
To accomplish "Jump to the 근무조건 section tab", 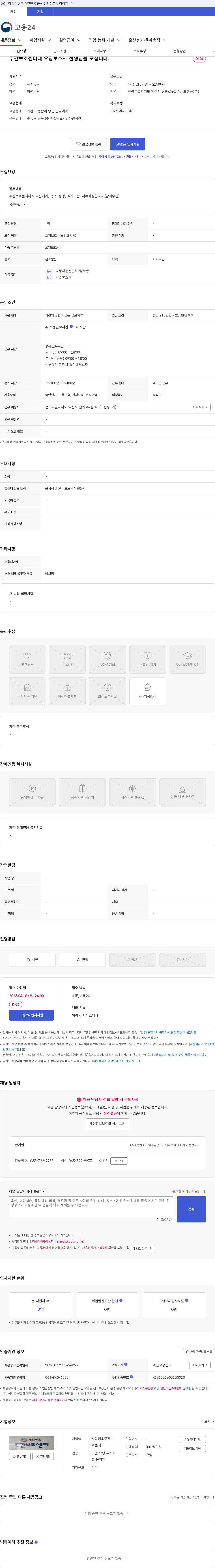I will coord(60,51).
